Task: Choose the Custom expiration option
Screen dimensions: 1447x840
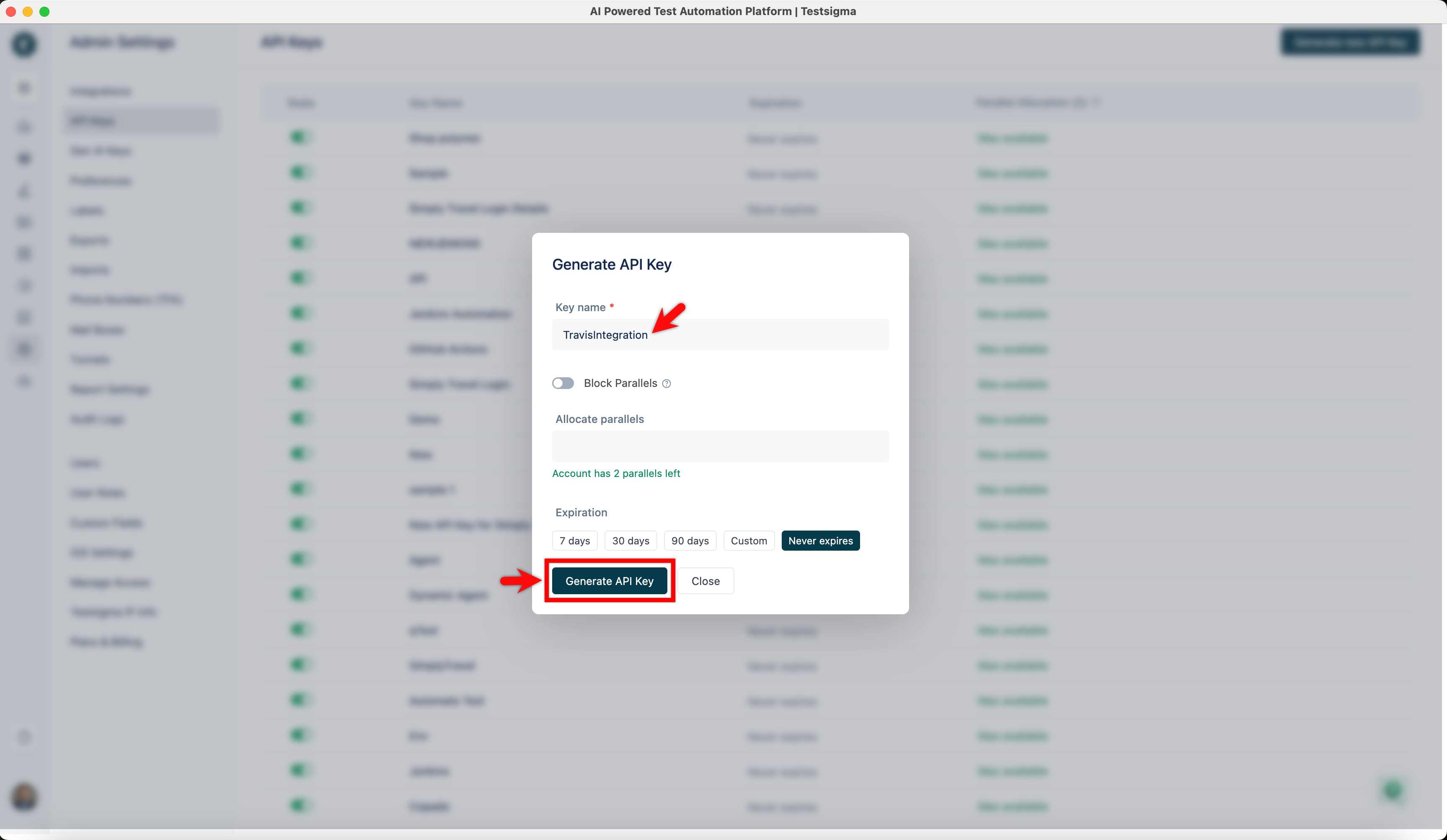Action: tap(748, 541)
